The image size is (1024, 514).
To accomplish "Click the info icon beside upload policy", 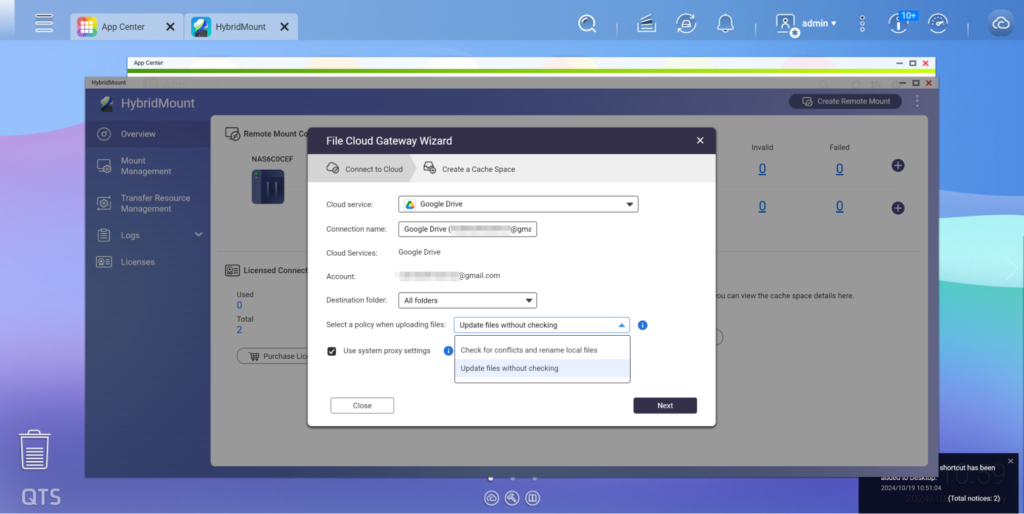I will pyautogui.click(x=642, y=325).
